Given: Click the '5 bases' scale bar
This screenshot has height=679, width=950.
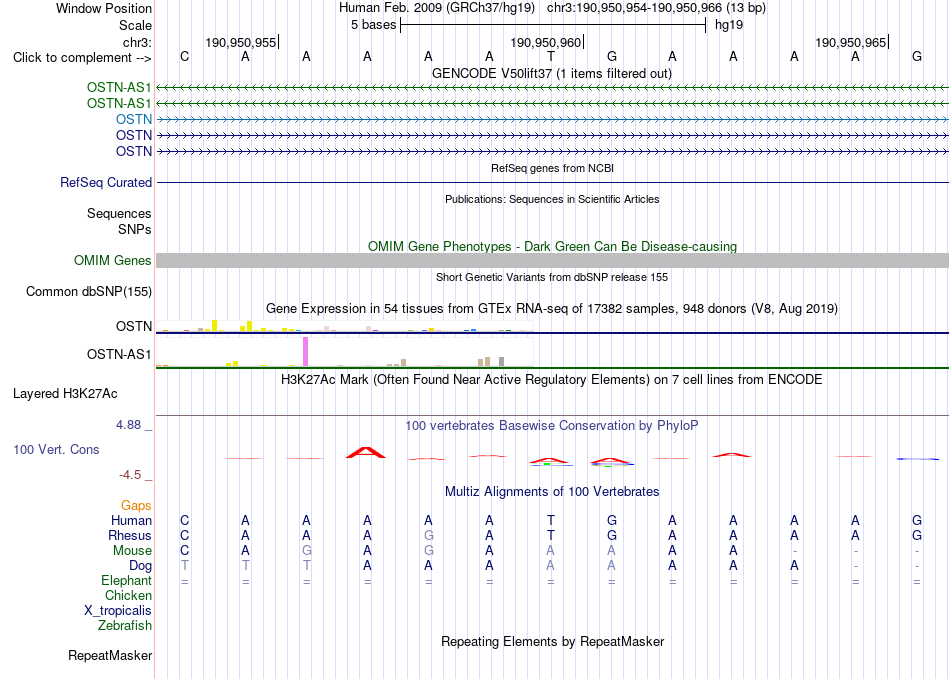Looking at the screenshot, I should (x=553, y=25).
